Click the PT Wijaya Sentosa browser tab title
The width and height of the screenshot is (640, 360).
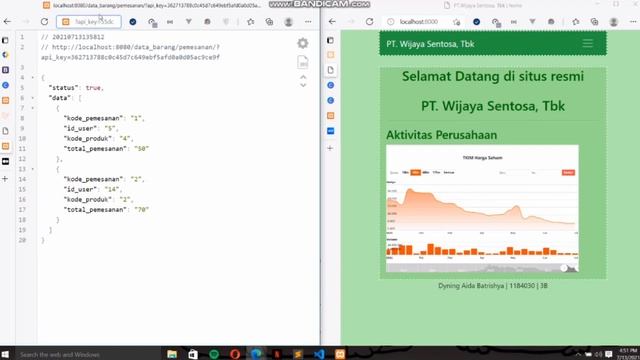click(x=488, y=5)
